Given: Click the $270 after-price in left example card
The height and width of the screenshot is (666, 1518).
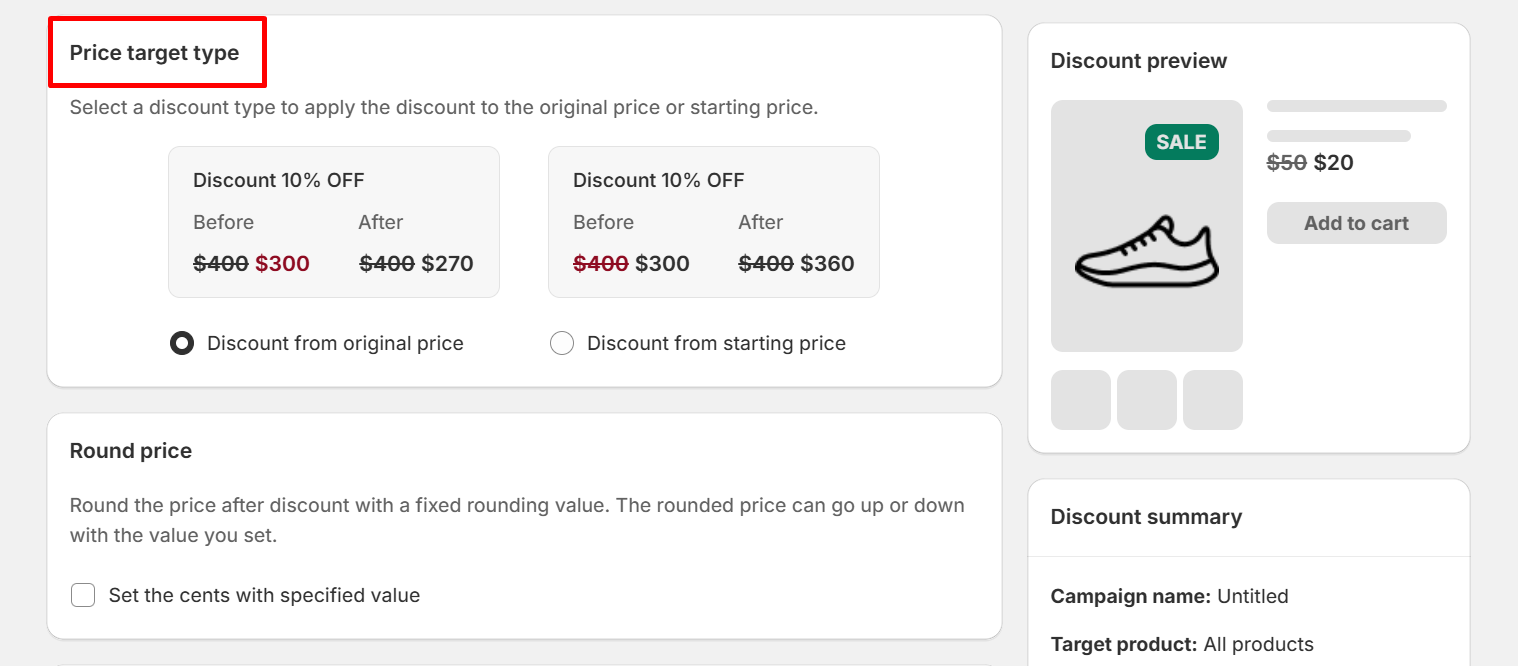Looking at the screenshot, I should pyautogui.click(x=447, y=264).
